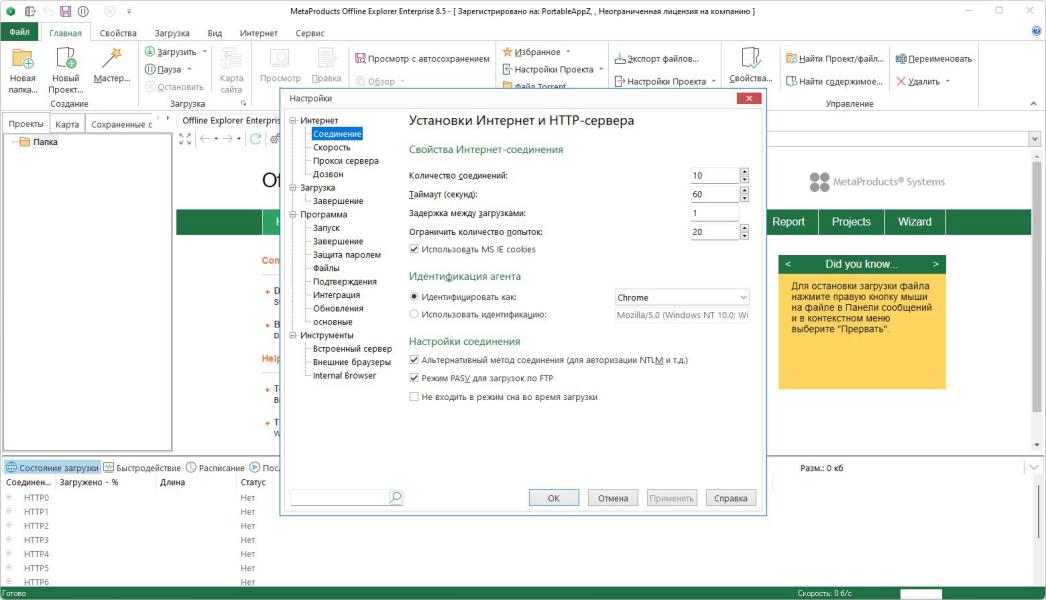Open the Расписание bottom tab
This screenshot has width=1046, height=600.
point(215,468)
